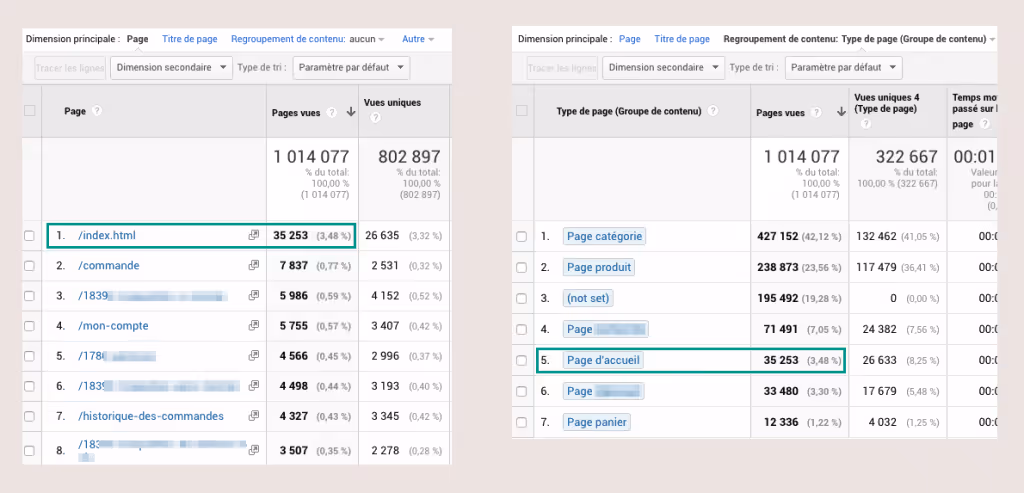This screenshot has width=1024, height=493.
Task: Show help for Vues uniques 4 column
Action: coord(866,123)
